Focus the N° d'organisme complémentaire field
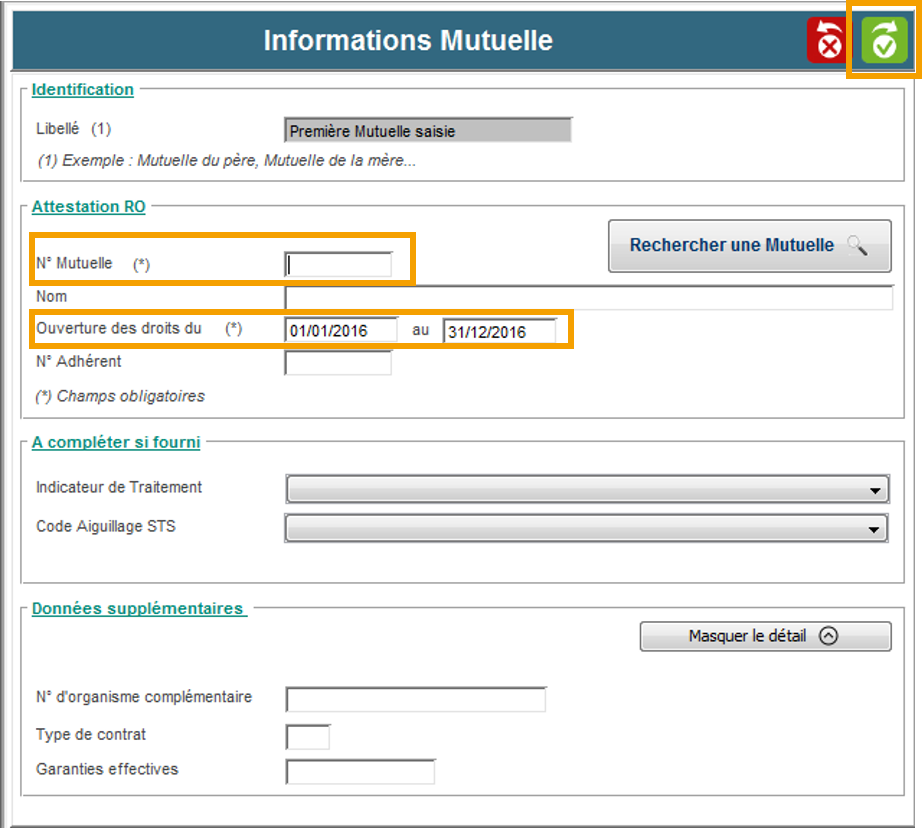922x828 pixels. pyautogui.click(x=416, y=699)
